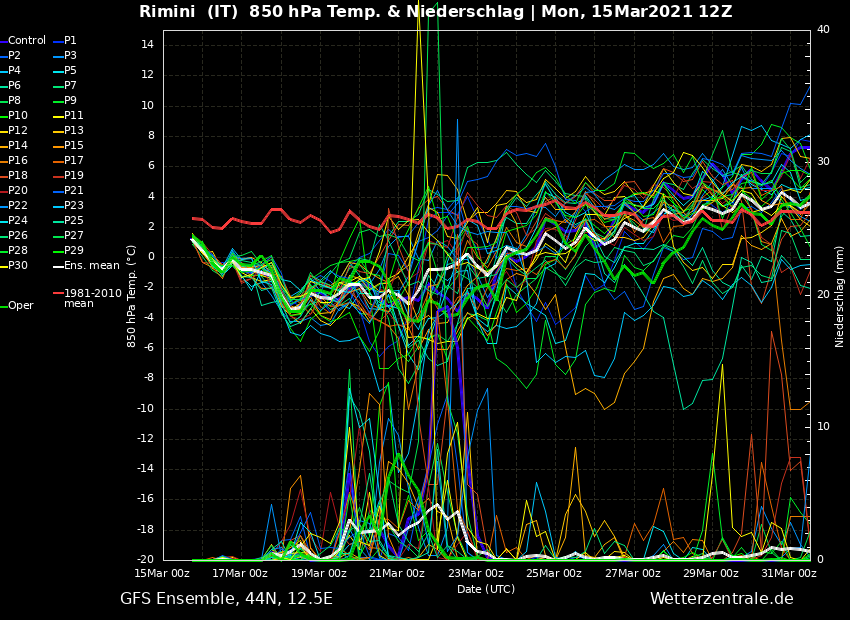Open the 'Wetterzentrale.de' site label
The height and width of the screenshot is (620, 850).
coord(722,599)
